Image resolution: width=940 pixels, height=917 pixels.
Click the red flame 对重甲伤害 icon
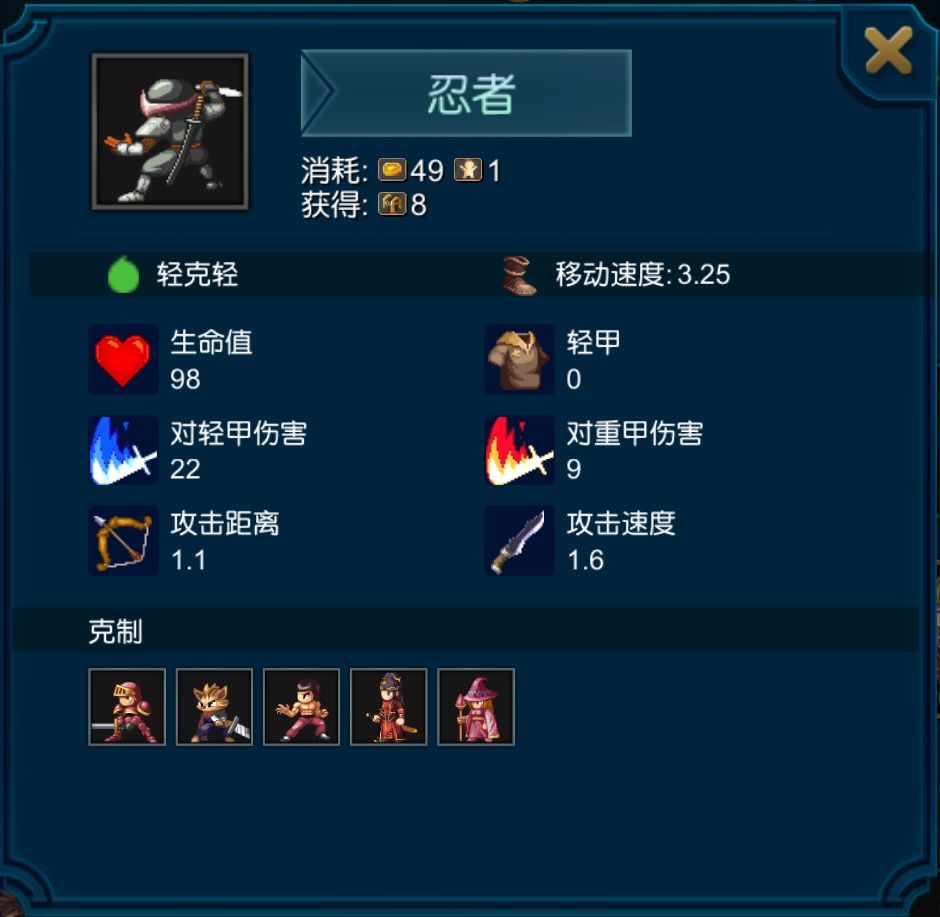tap(520, 450)
